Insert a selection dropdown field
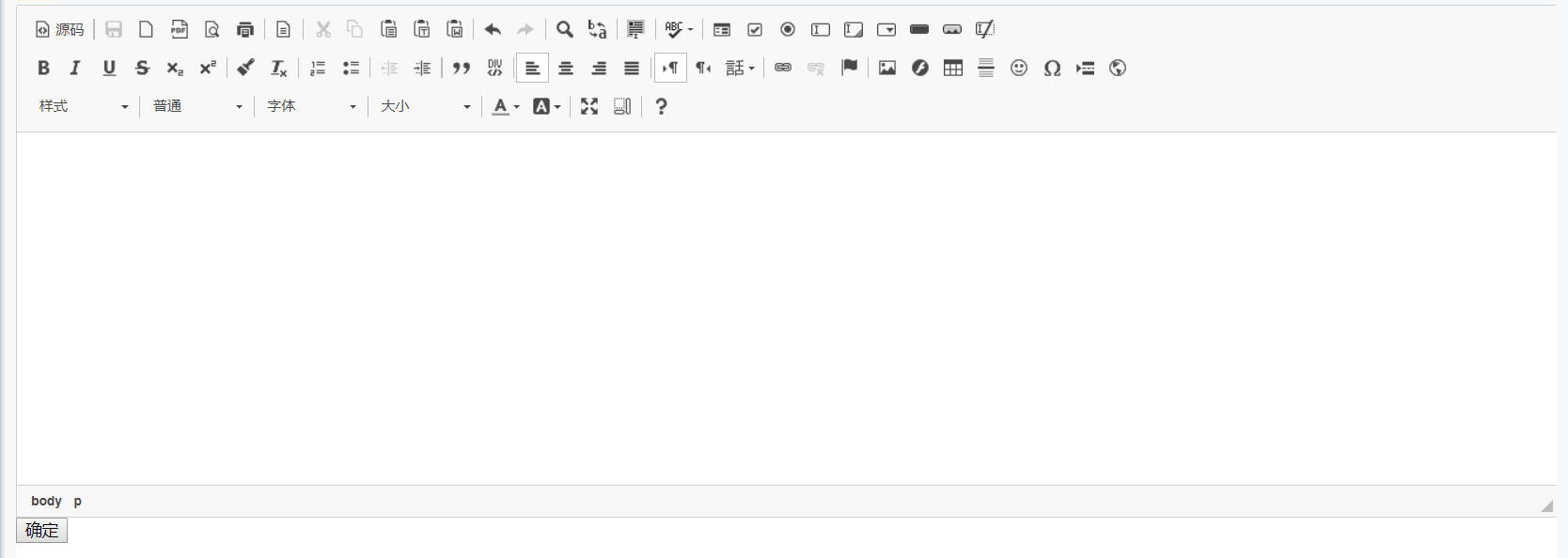This screenshot has width=1568, height=558. 886,30
